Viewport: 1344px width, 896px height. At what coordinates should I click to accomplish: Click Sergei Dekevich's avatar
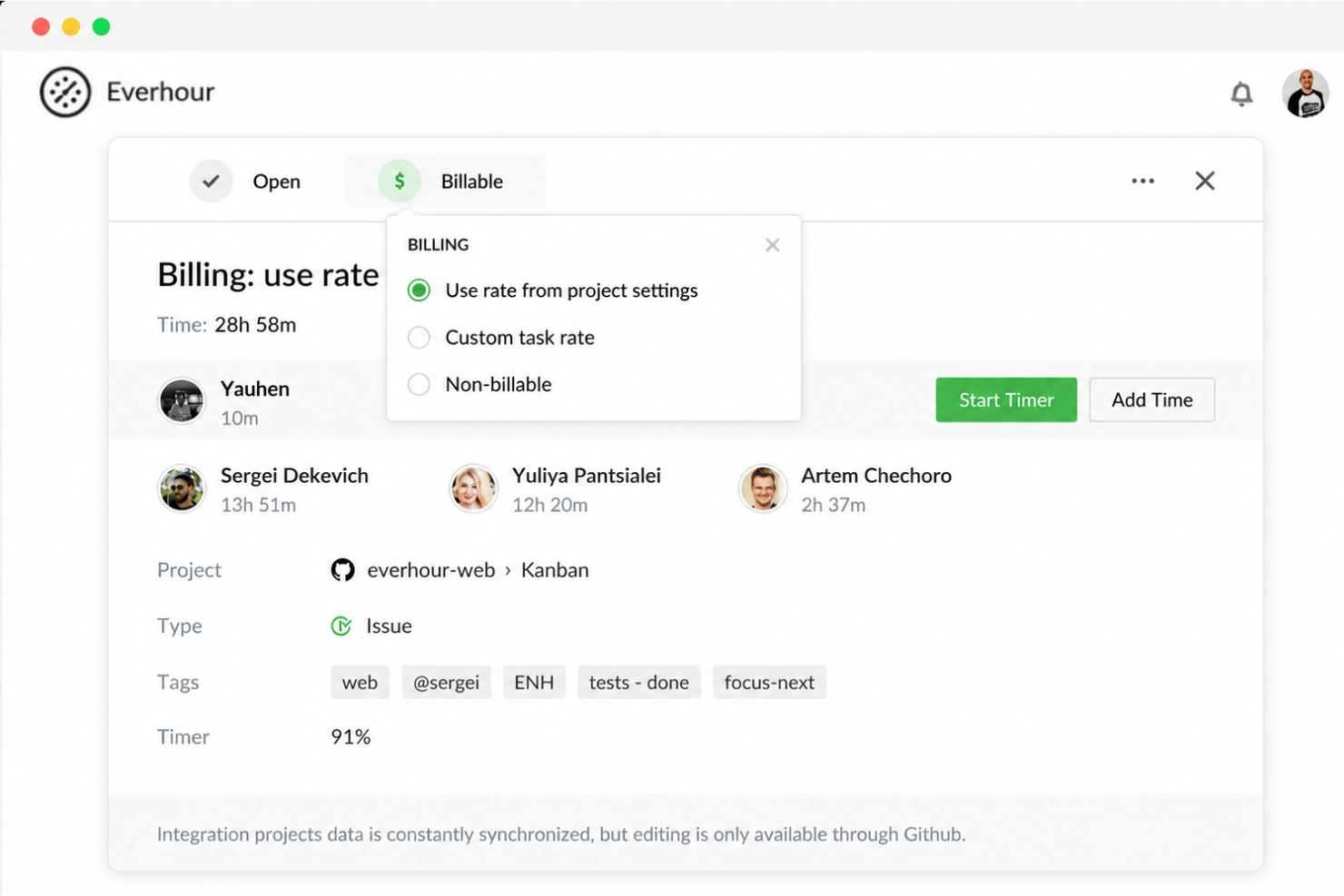pos(182,488)
